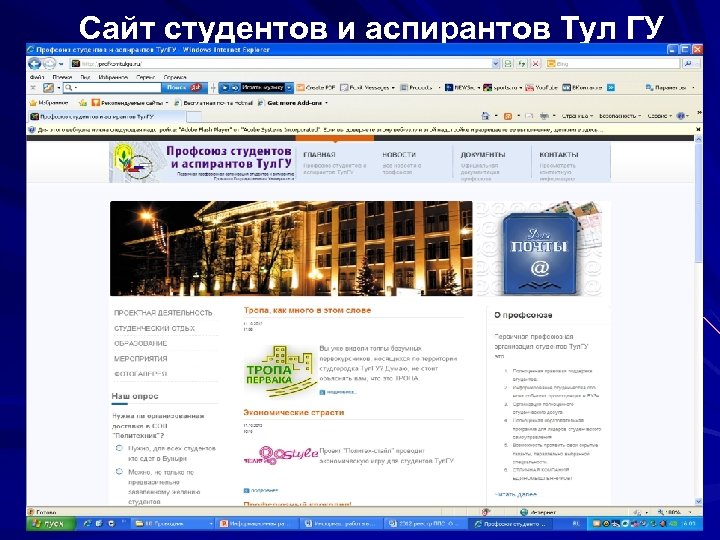Open the Избранное menu in menu bar

click(113, 77)
